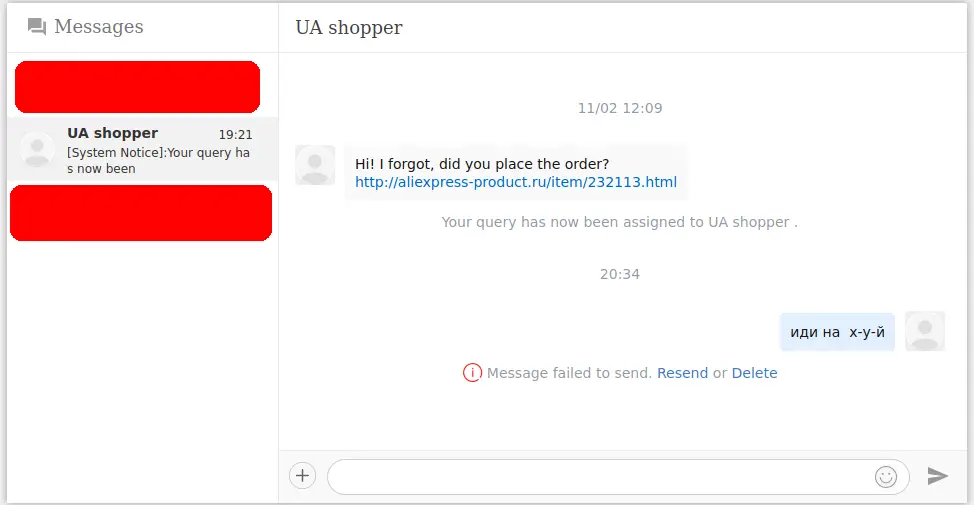Resend the failed message

point(682,373)
